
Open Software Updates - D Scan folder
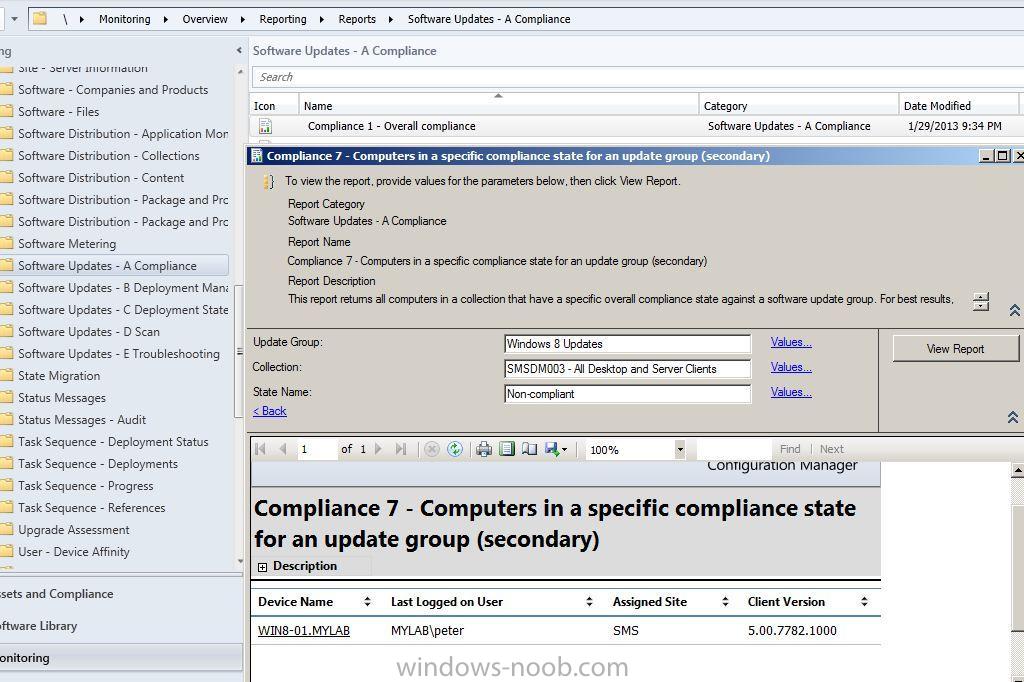[89, 332]
